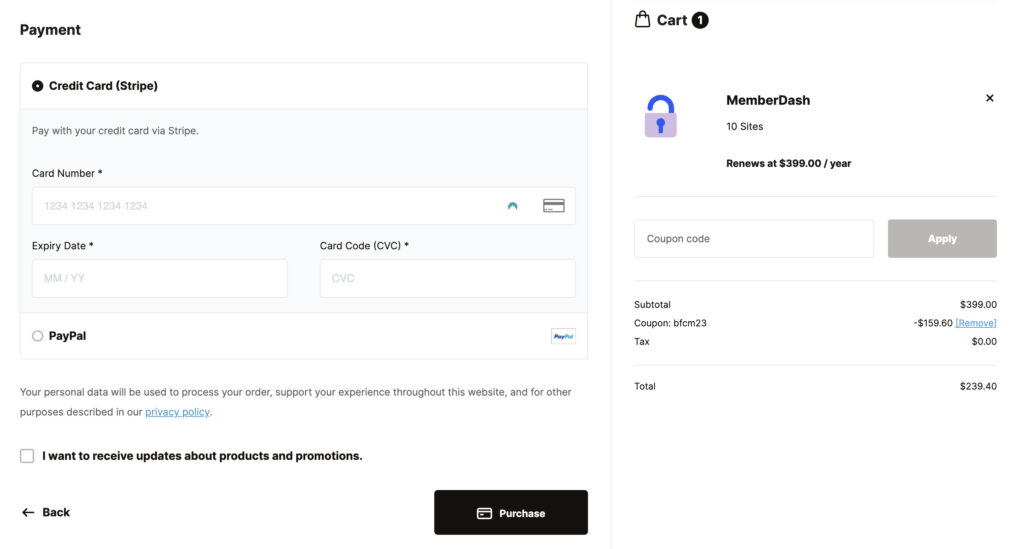This screenshot has width=1024, height=549.
Task: Focus the Expiry Date MM / YY field
Action: coord(160,278)
